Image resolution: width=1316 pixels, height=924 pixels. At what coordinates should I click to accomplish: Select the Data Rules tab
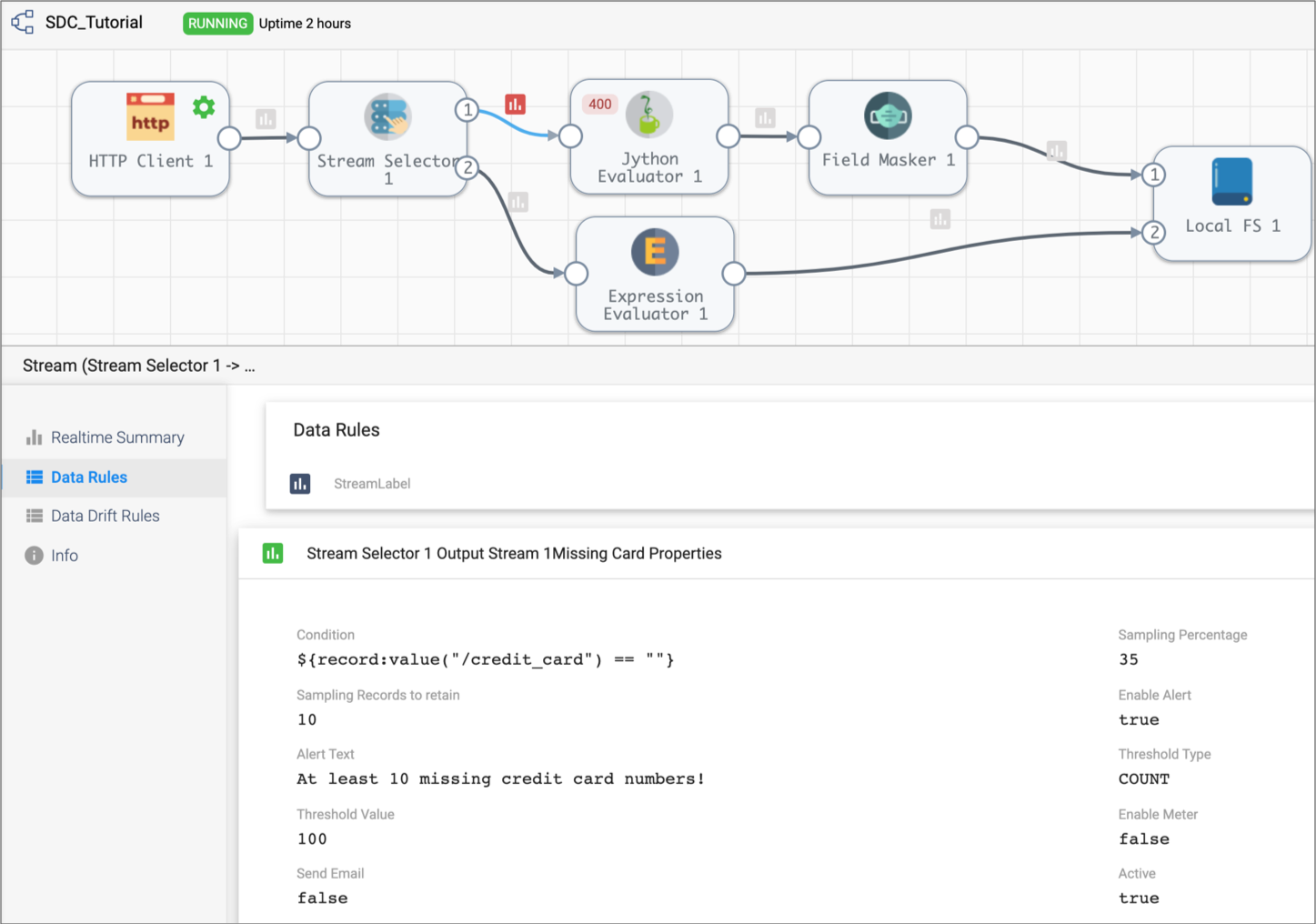(x=88, y=477)
